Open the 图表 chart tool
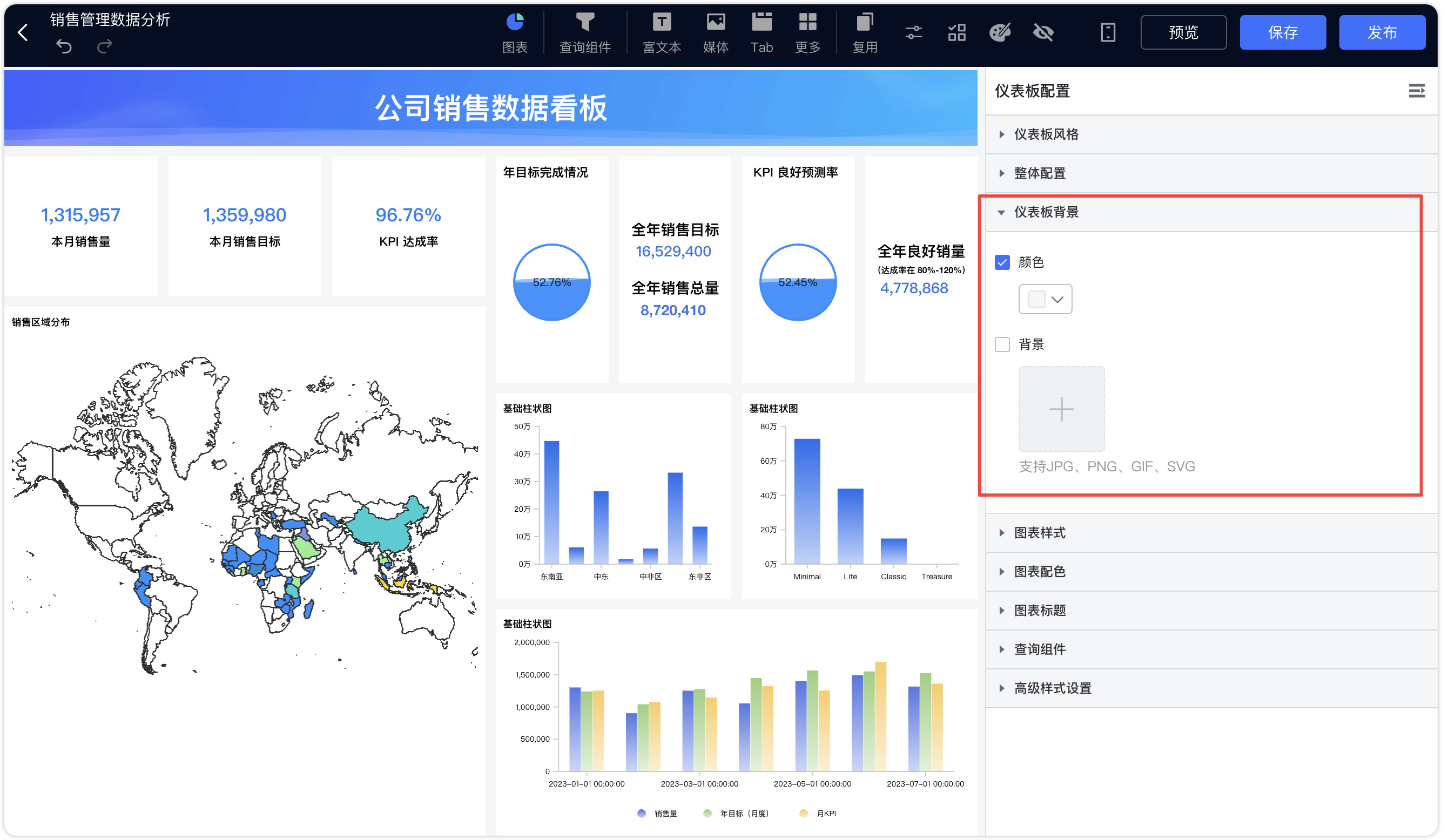This screenshot has height=840, width=1442. pos(515,33)
